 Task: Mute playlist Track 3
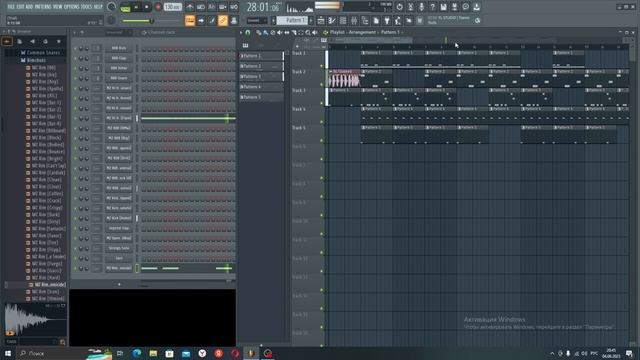(x=322, y=103)
